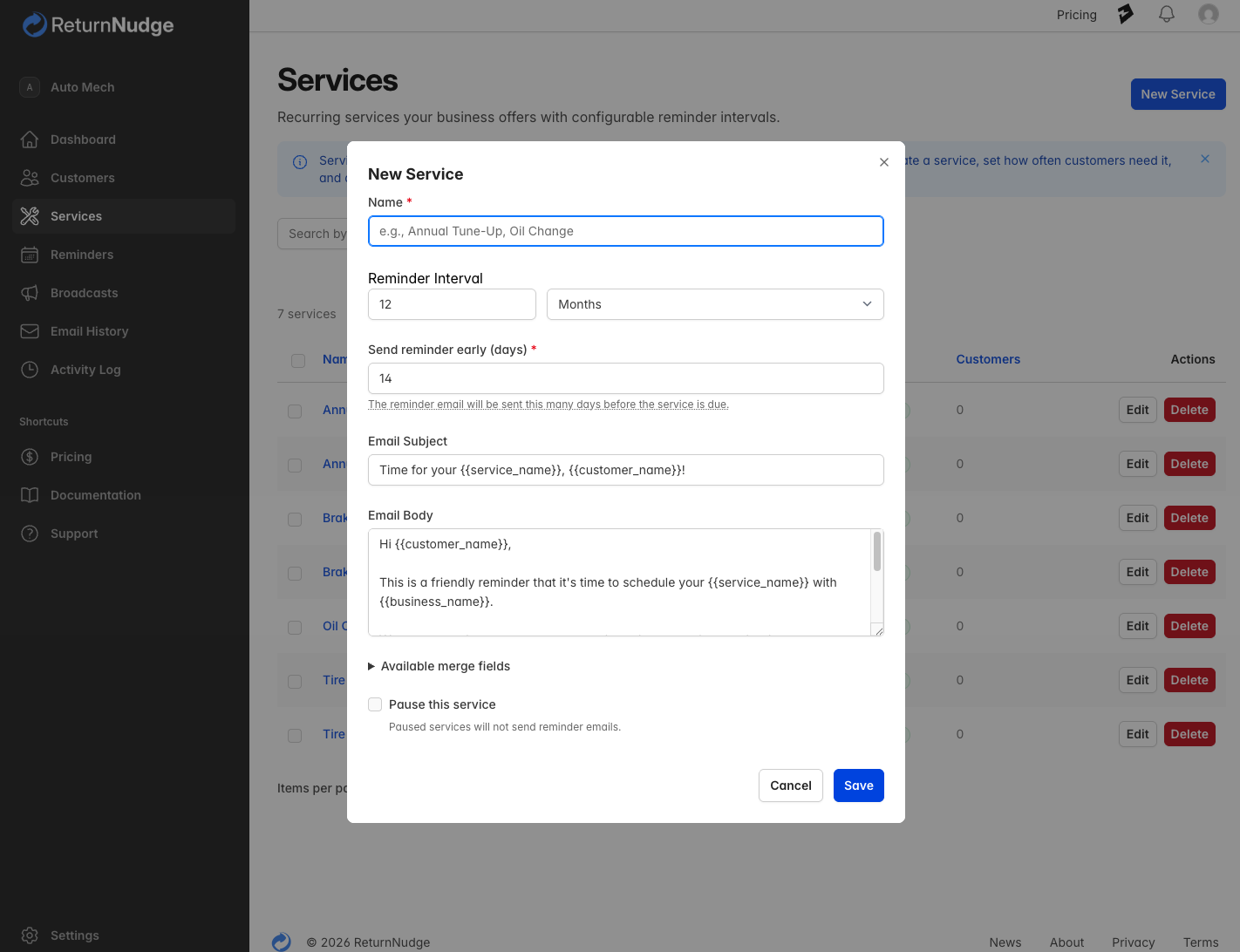Open Email History via the envelope icon
Image resolution: width=1240 pixels, height=952 pixels.
30,331
